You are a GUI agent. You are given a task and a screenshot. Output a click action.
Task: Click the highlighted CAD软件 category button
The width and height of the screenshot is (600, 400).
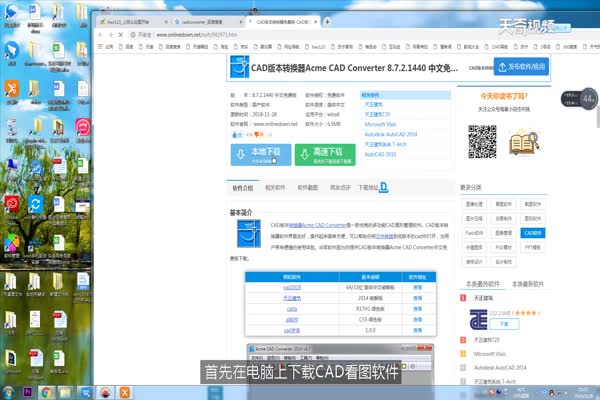[x=533, y=233]
